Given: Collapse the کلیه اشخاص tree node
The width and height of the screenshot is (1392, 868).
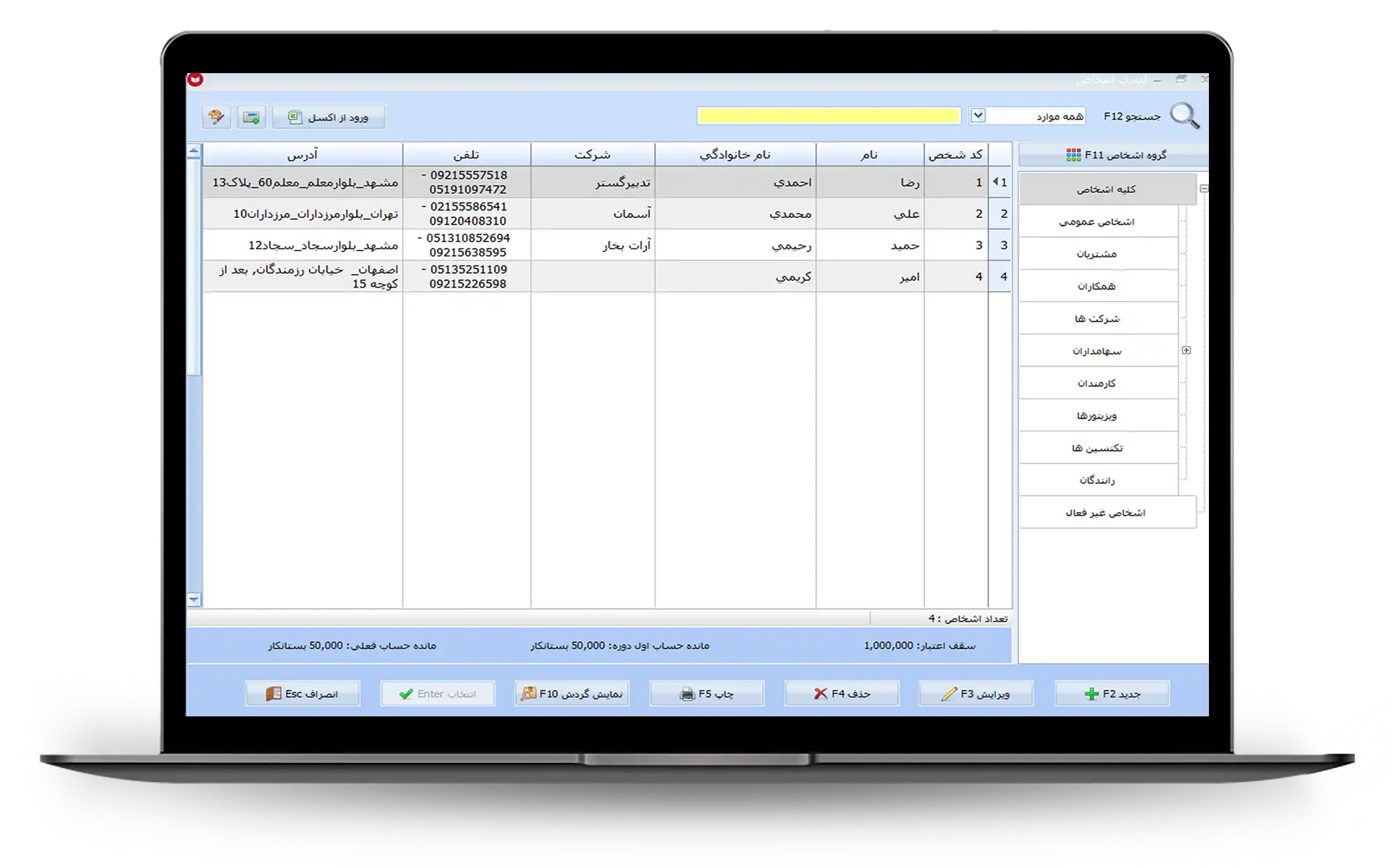Looking at the screenshot, I should coord(1203,189).
